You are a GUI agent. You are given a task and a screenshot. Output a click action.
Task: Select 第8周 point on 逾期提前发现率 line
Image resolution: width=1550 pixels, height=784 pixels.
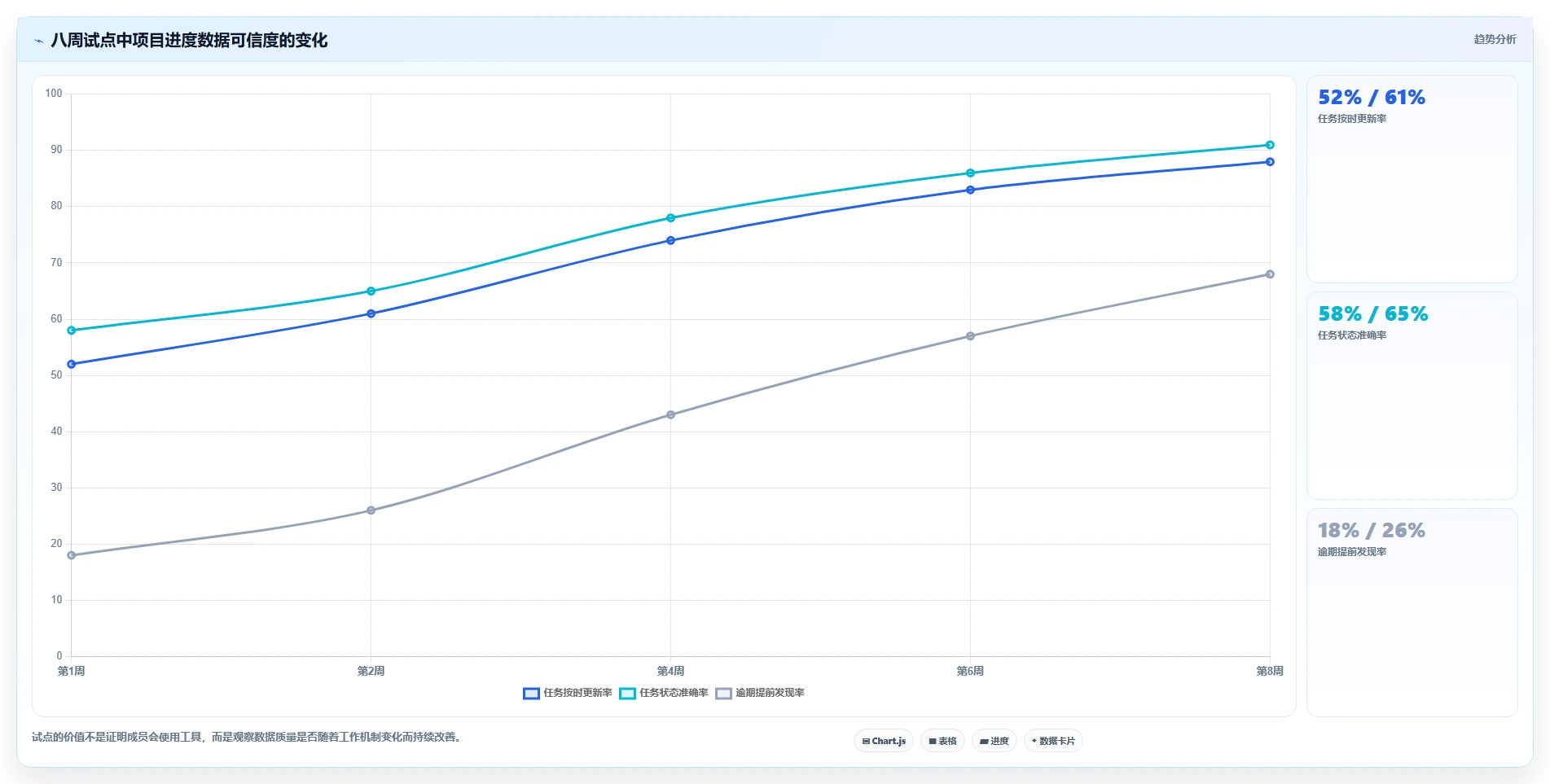[1270, 274]
